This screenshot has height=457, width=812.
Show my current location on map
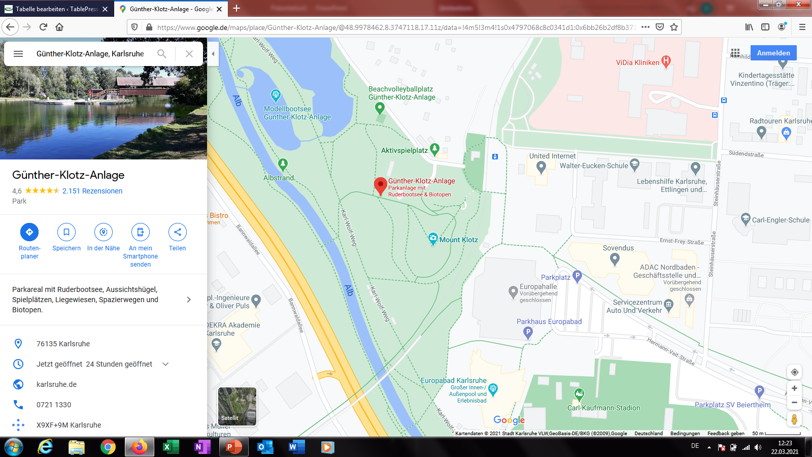[795, 372]
